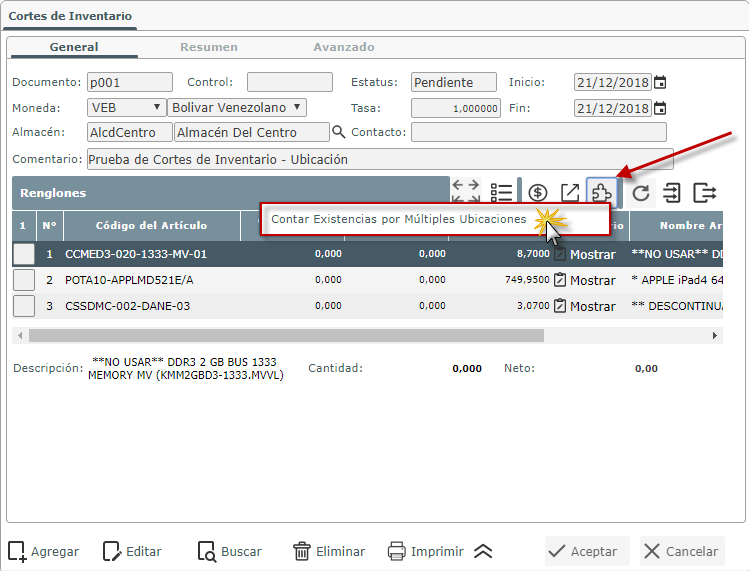Click the list view icon in Renglones toolbar

click(501, 193)
